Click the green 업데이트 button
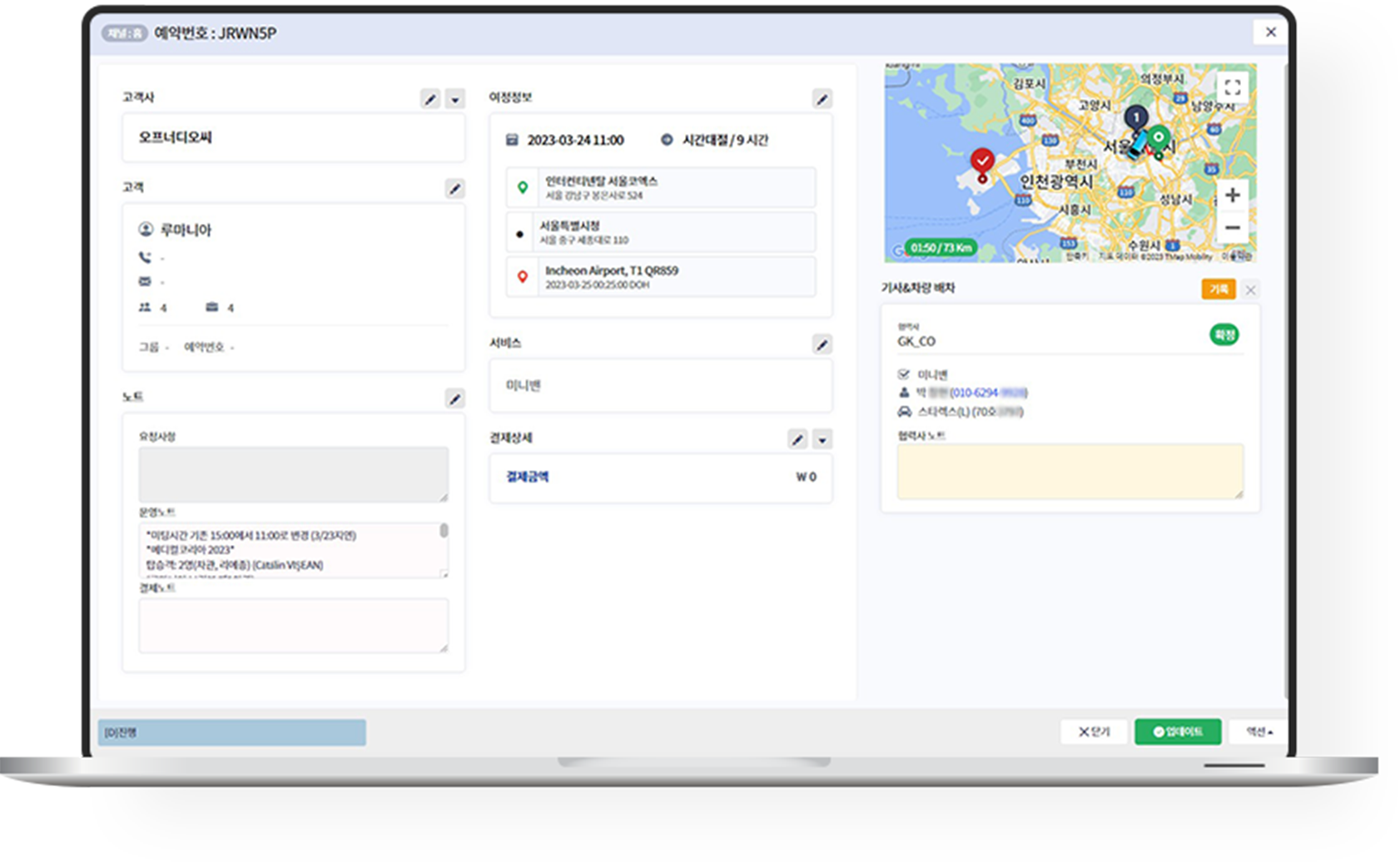This screenshot has height=862, width=1400. tap(1178, 731)
